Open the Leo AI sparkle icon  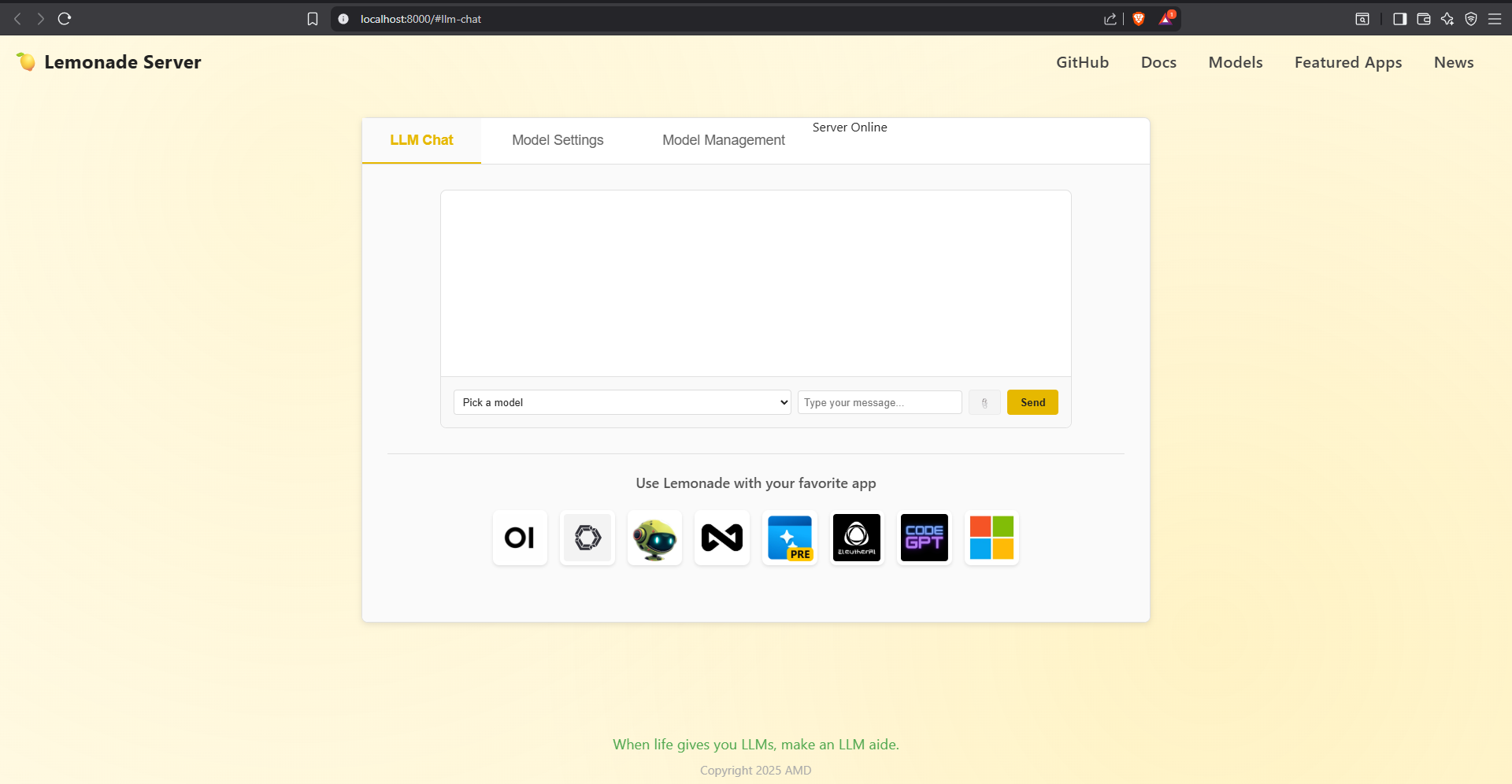point(1447,19)
